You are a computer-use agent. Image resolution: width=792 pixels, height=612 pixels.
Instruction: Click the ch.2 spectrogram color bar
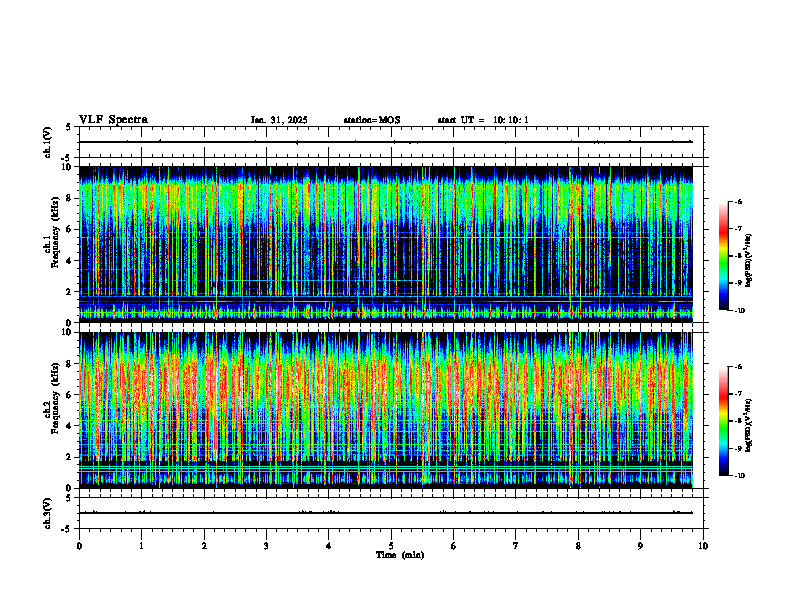724,421
